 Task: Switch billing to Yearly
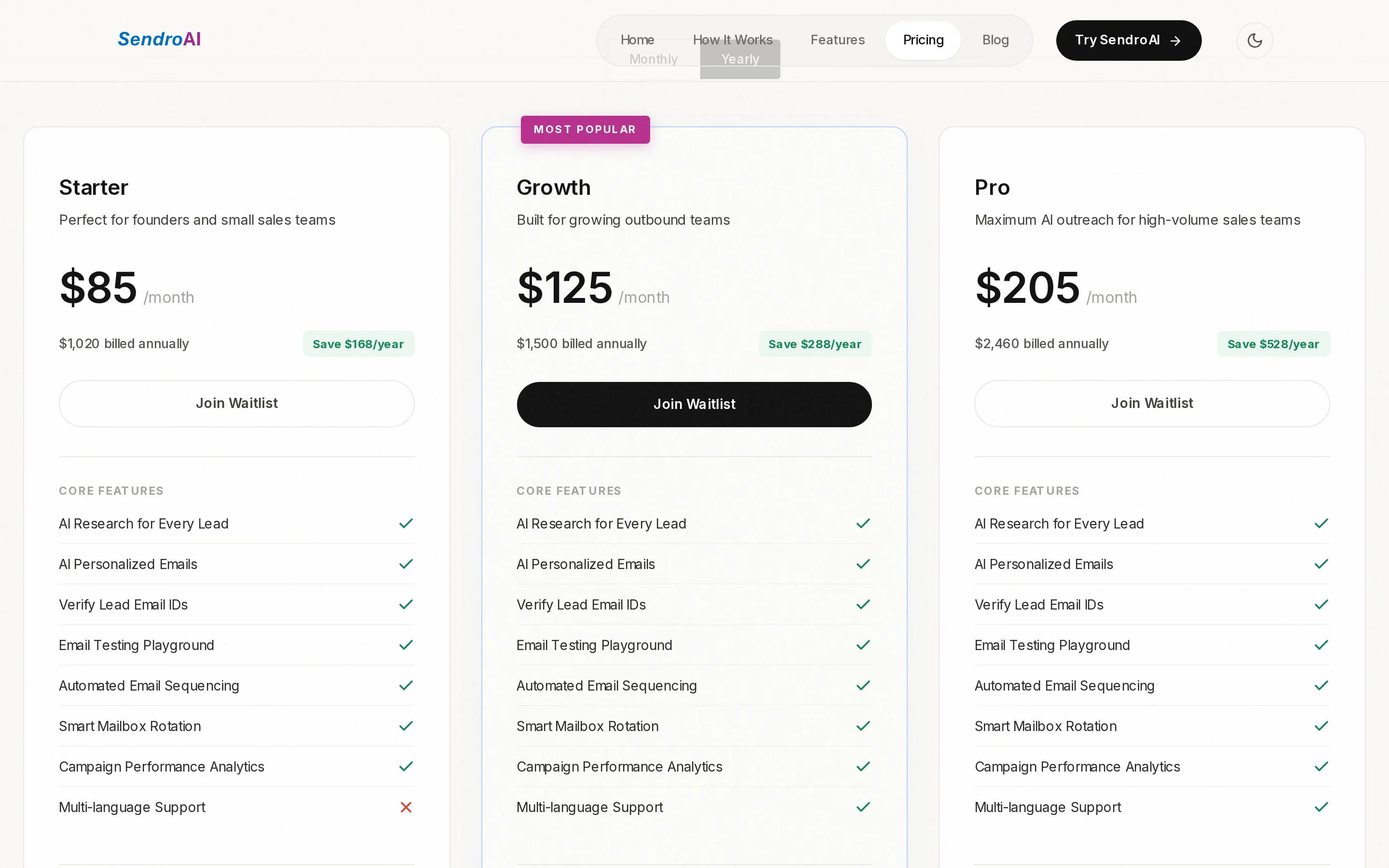click(740, 60)
